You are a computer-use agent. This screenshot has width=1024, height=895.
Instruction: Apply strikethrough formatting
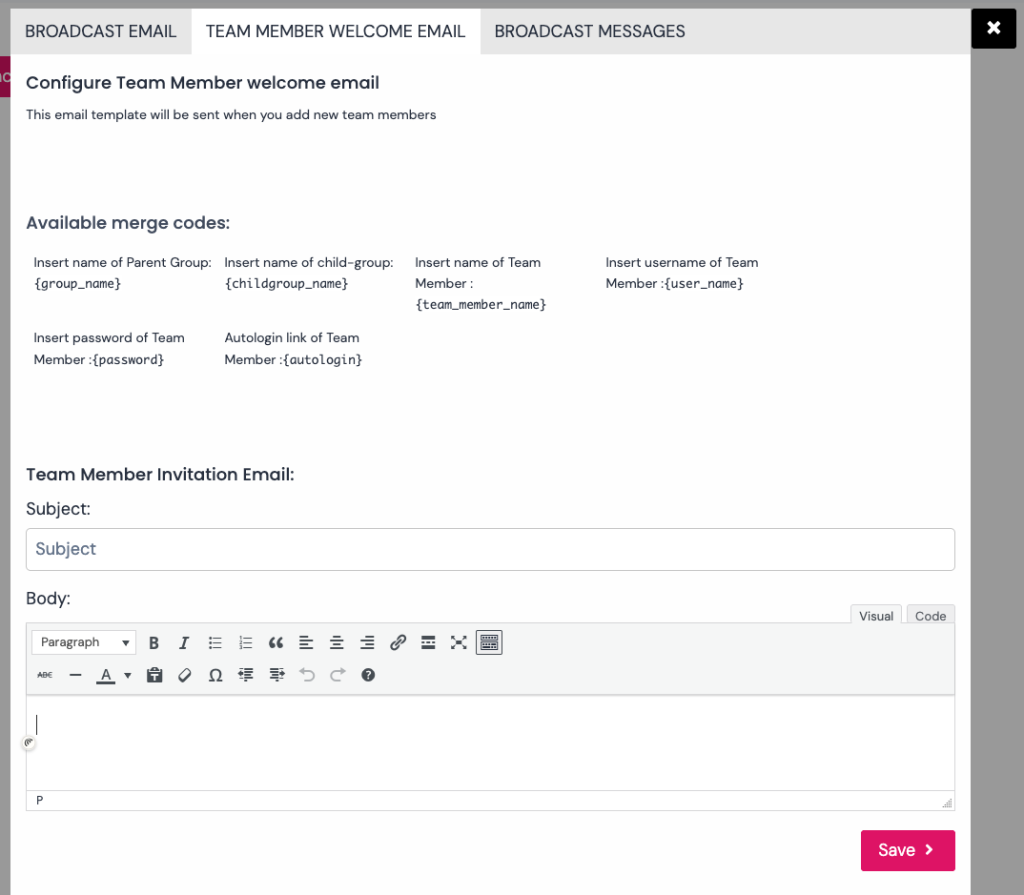point(45,675)
